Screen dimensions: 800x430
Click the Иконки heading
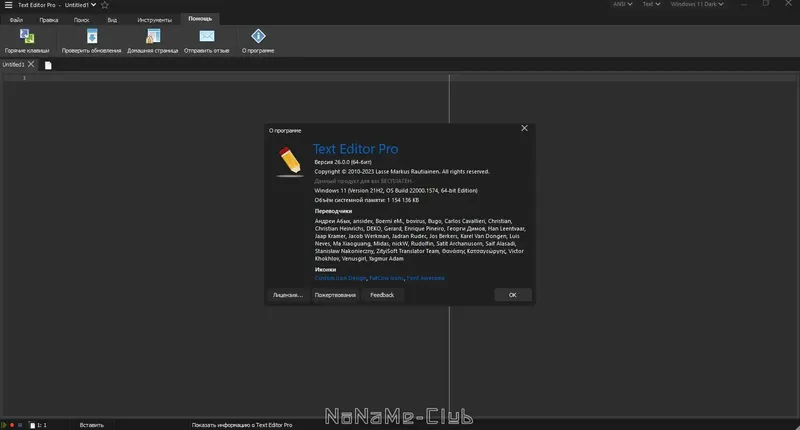325,269
